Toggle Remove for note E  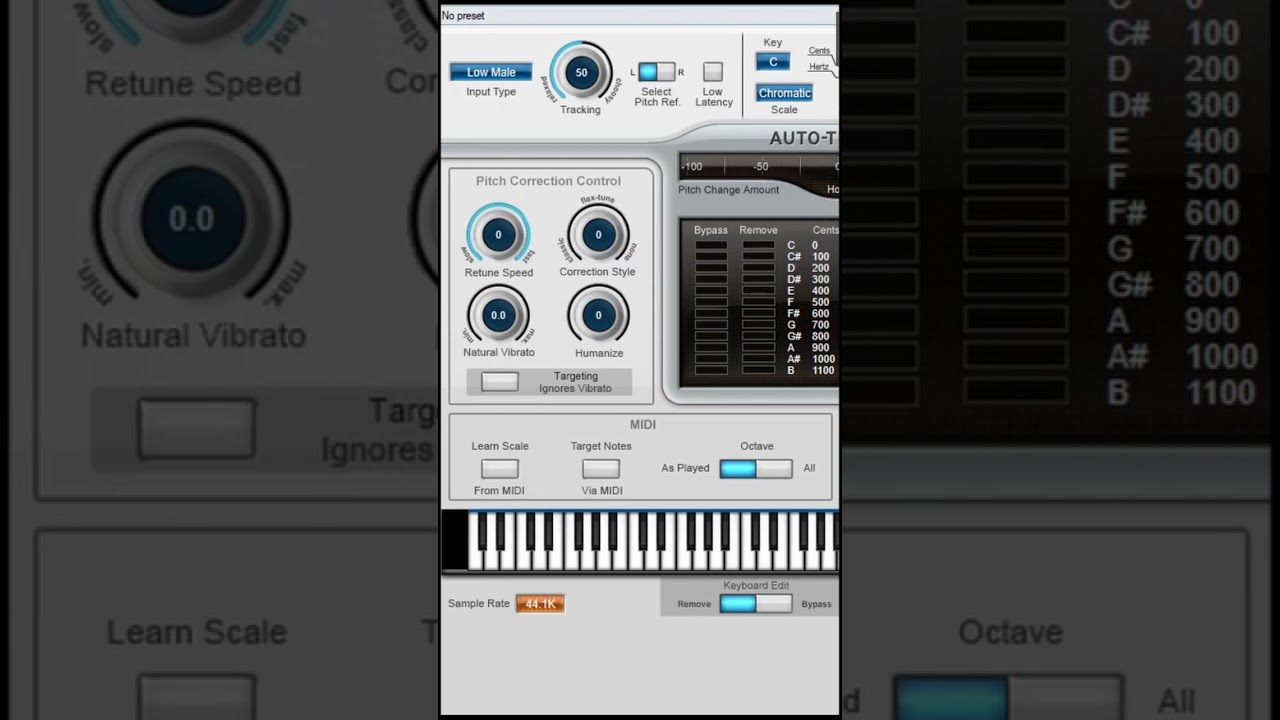pyautogui.click(x=758, y=291)
